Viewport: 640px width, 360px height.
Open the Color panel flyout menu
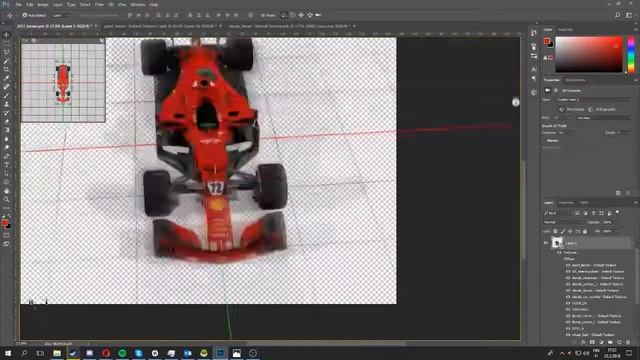pyautogui.click(x=636, y=30)
